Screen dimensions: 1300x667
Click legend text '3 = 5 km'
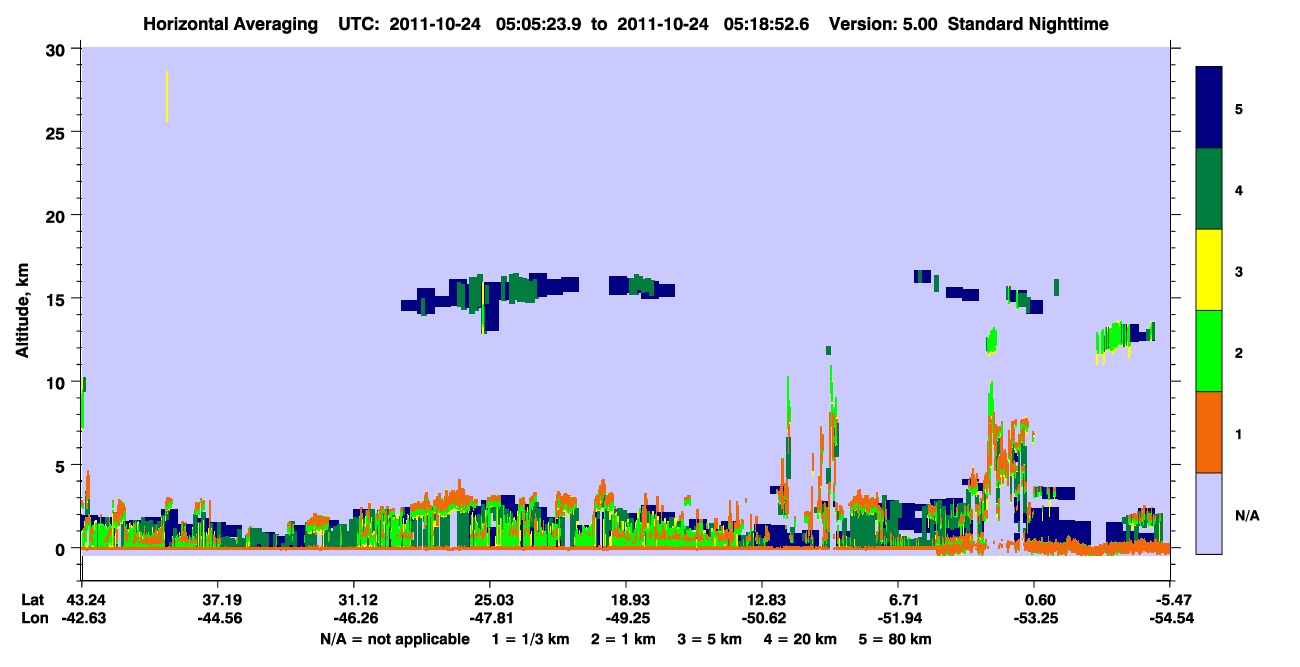pyautogui.click(x=712, y=639)
